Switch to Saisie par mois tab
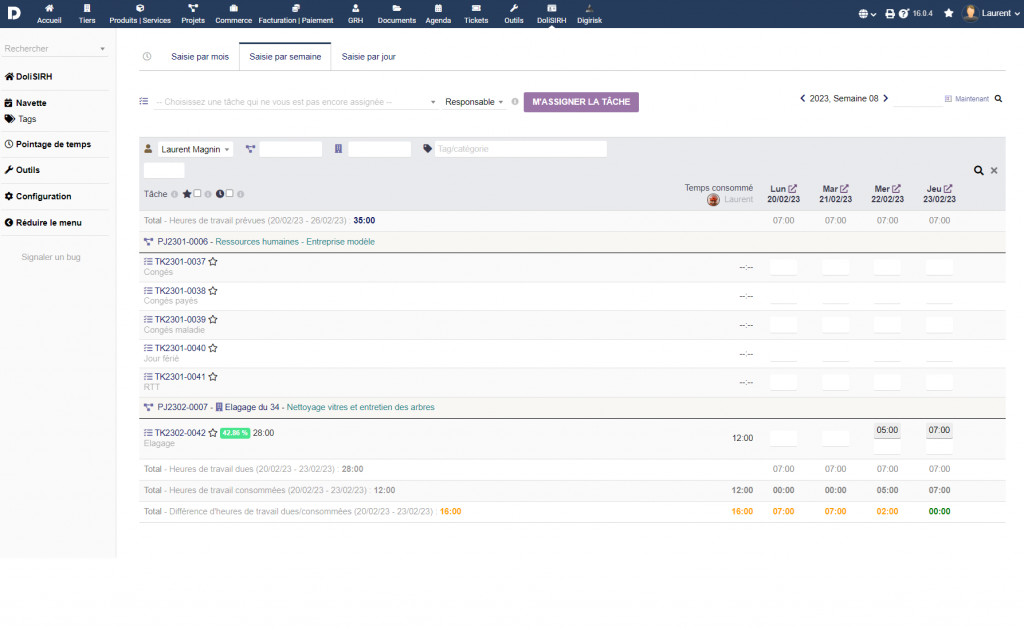 click(199, 57)
